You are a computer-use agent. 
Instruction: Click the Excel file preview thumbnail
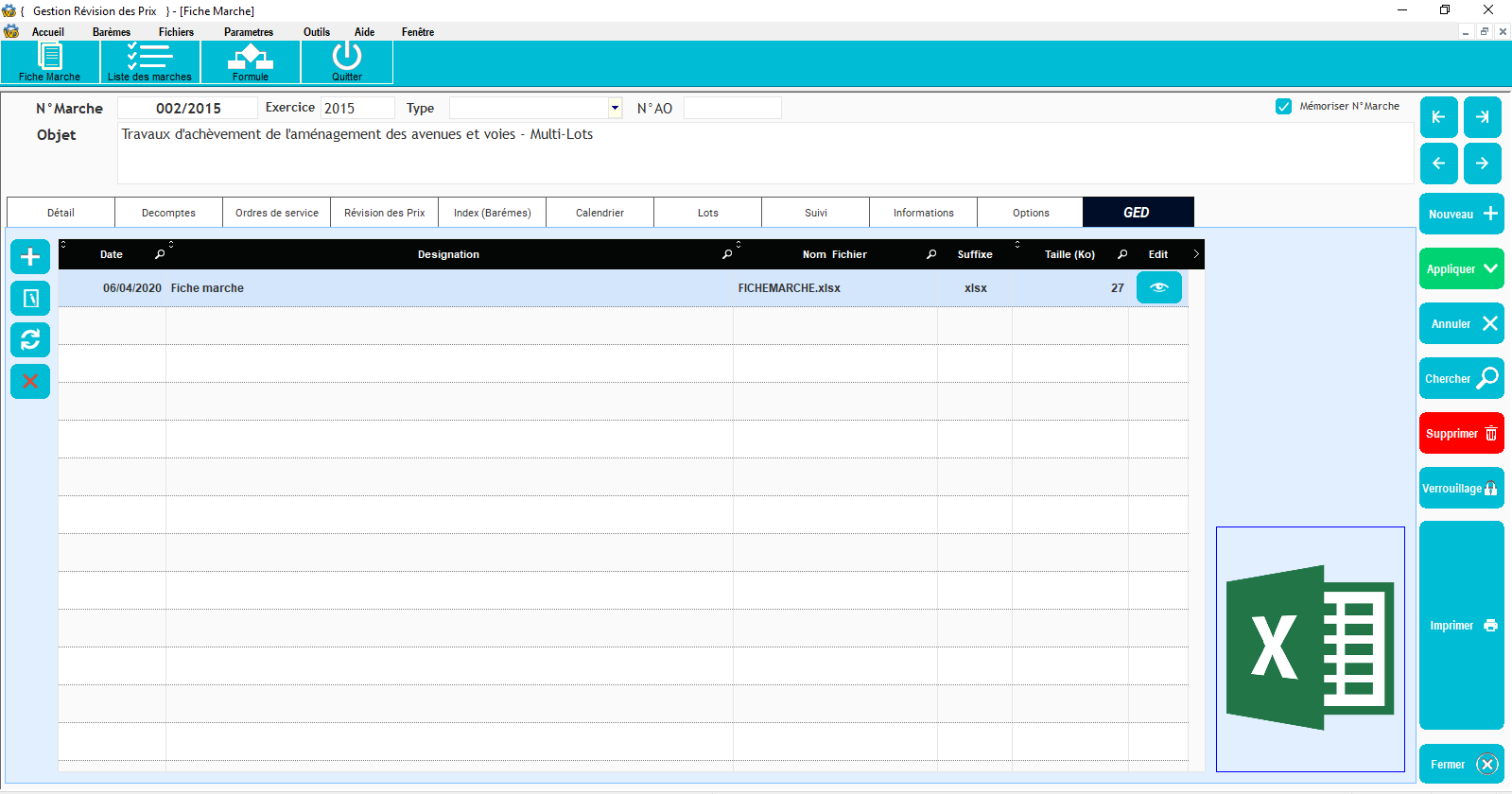pos(1310,648)
